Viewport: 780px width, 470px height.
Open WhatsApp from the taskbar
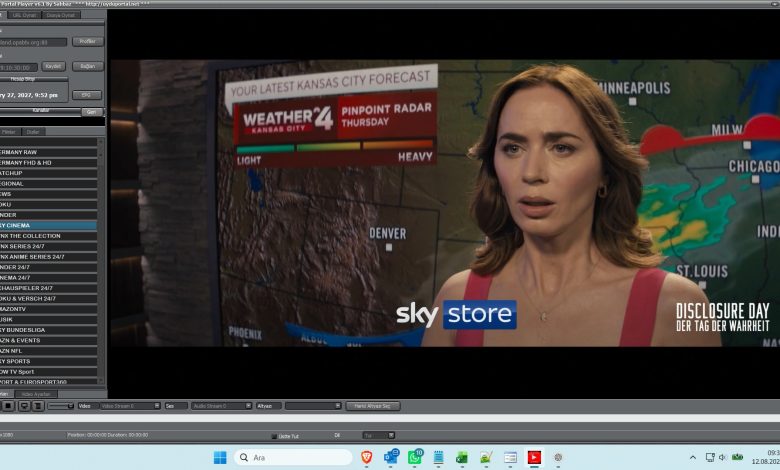(x=415, y=457)
